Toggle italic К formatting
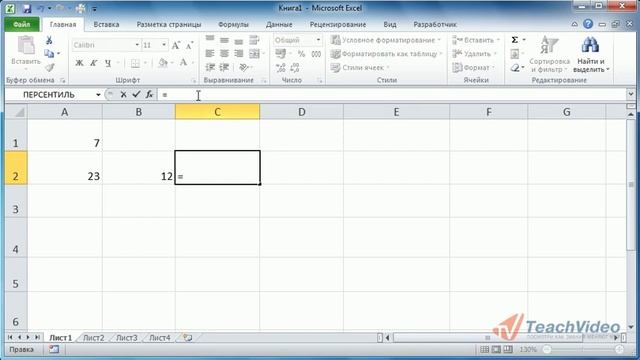 point(93,63)
